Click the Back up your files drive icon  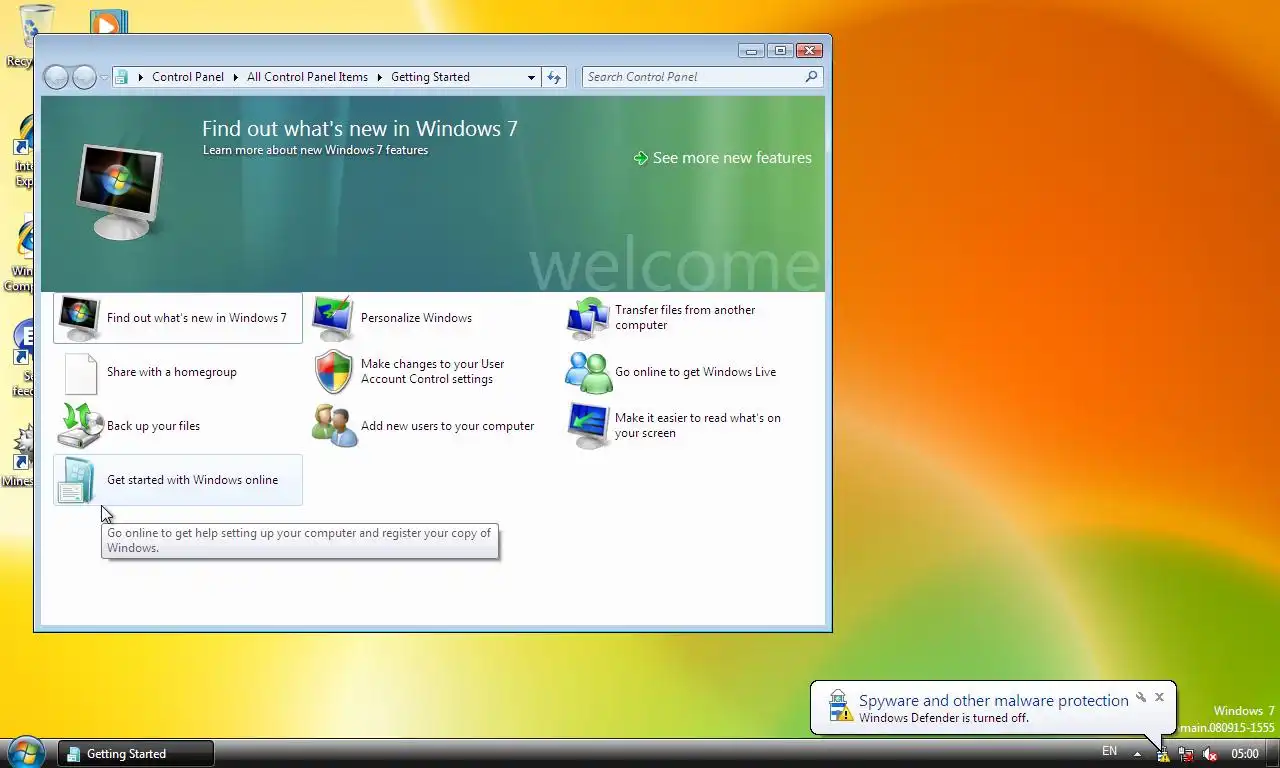click(79, 426)
